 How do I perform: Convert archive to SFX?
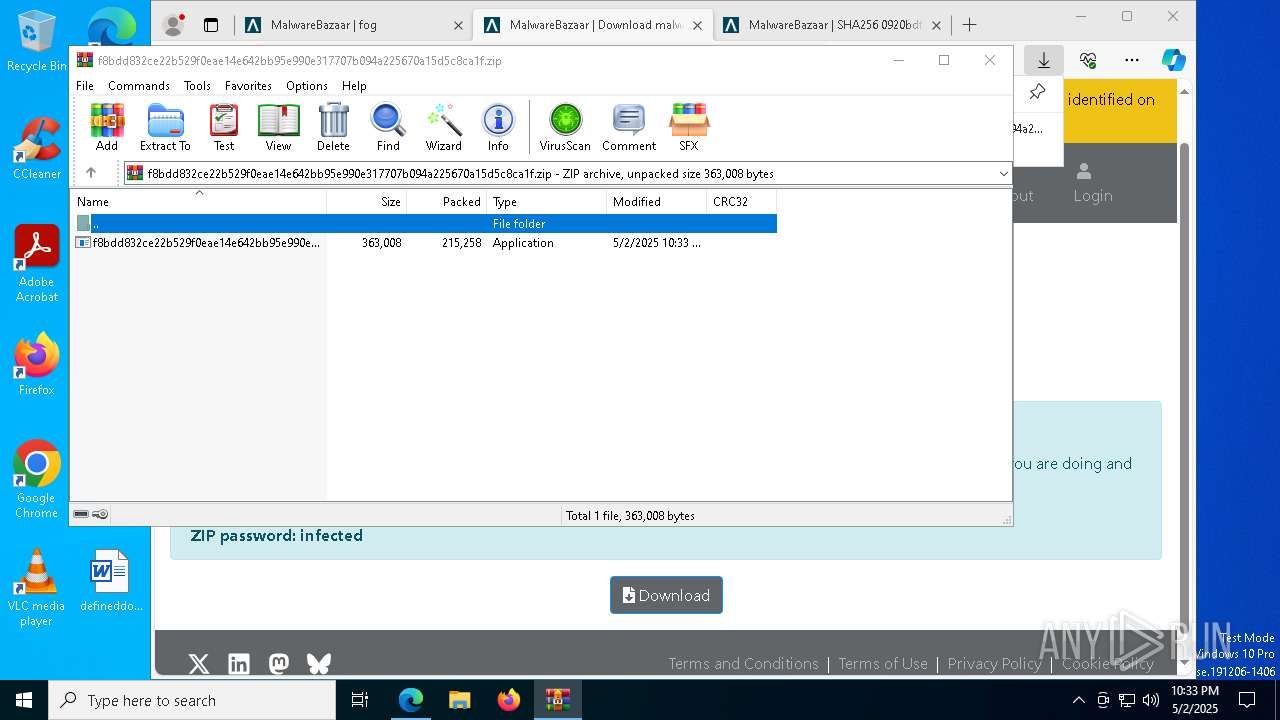coord(689,127)
